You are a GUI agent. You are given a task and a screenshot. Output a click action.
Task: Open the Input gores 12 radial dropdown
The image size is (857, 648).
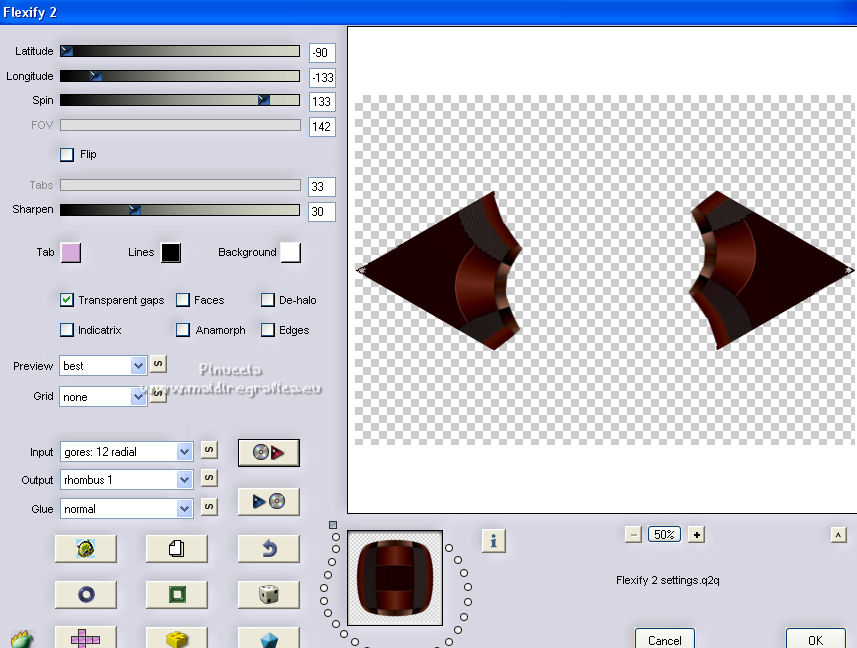pos(126,452)
